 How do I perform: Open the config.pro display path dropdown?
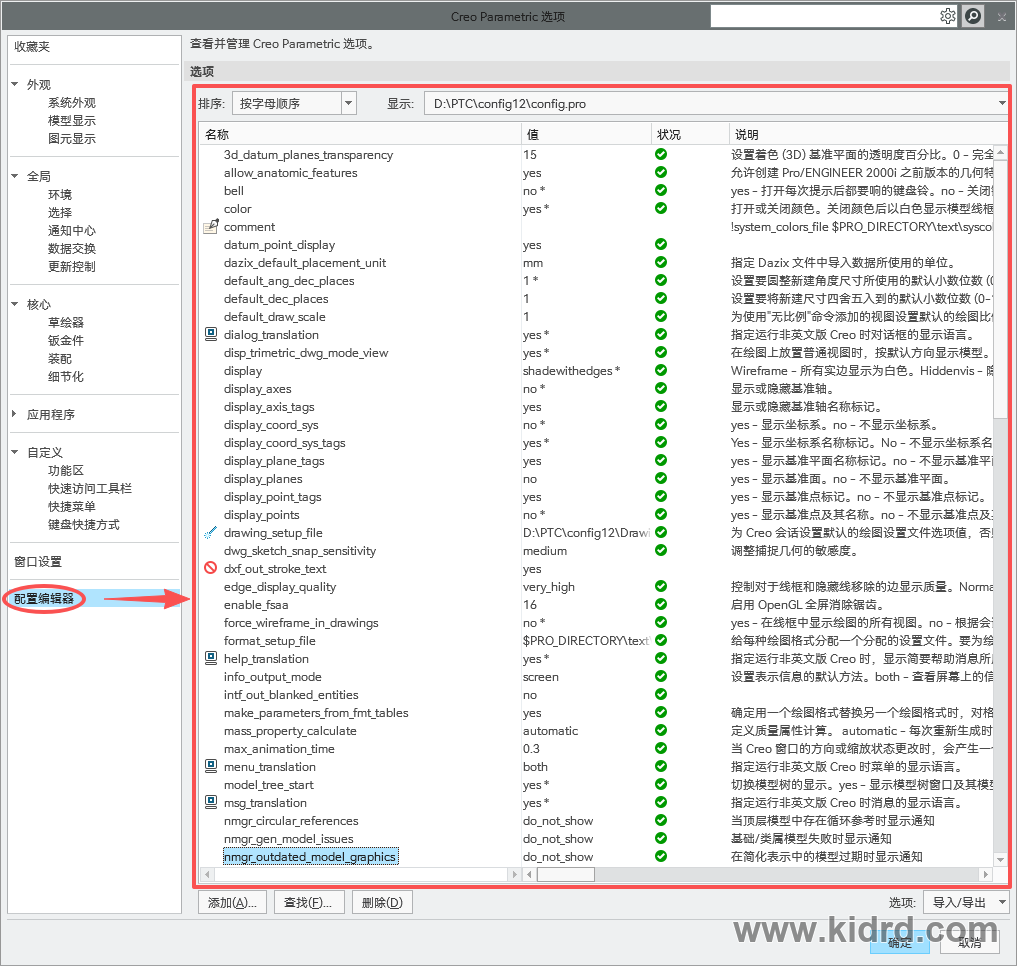1002,104
